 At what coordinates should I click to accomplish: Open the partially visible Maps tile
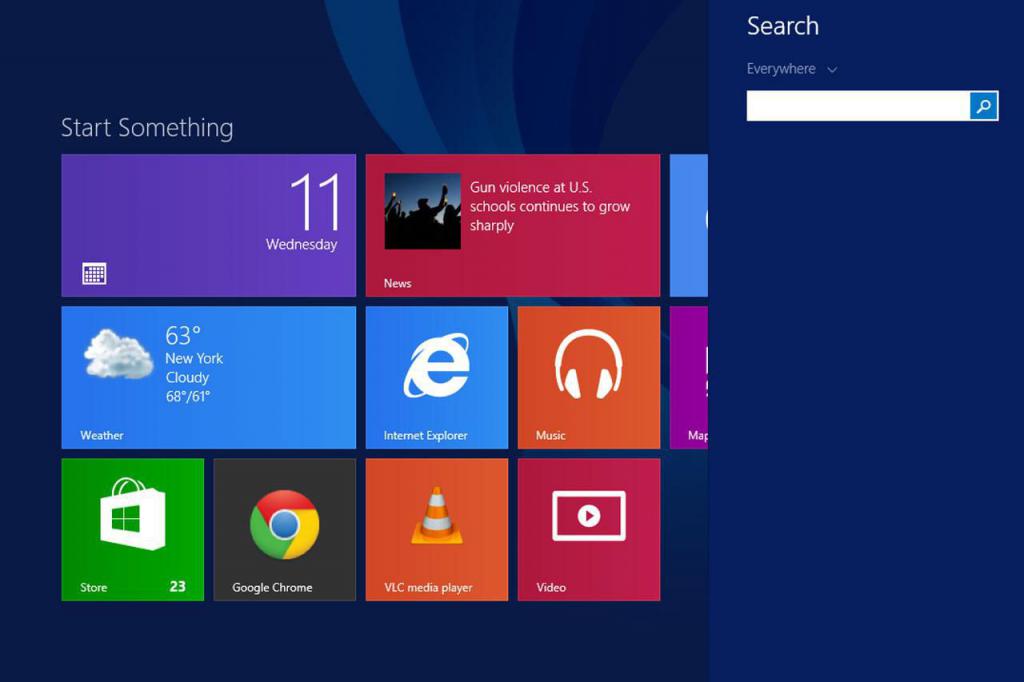(689, 377)
